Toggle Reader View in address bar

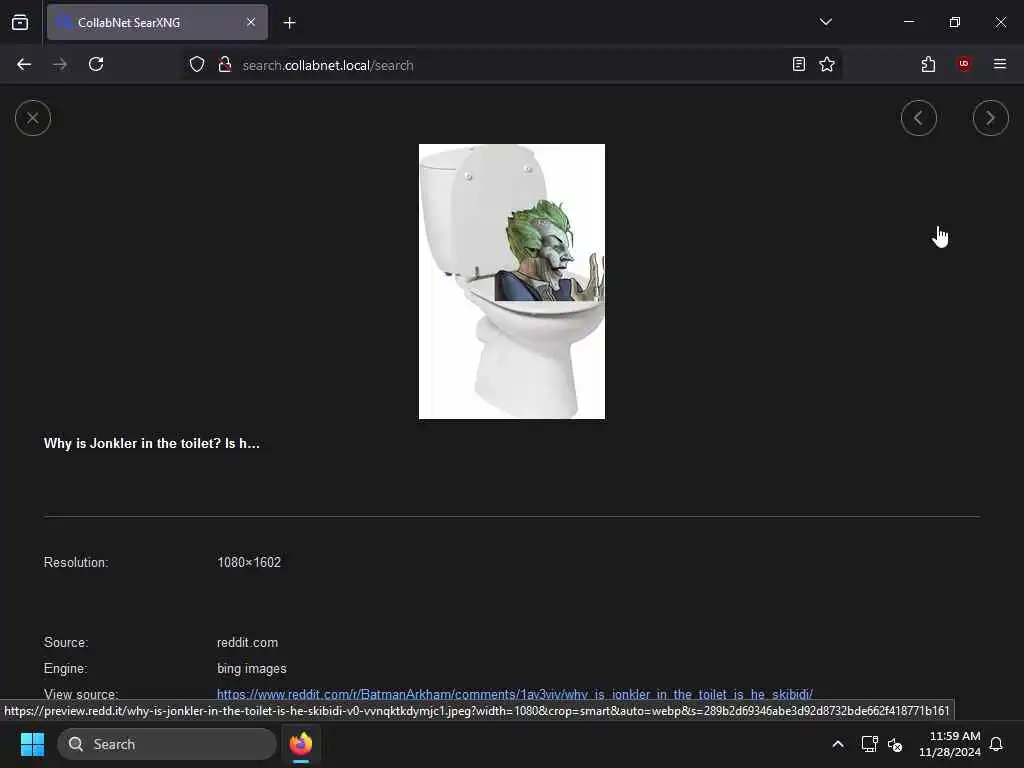pyautogui.click(x=799, y=64)
